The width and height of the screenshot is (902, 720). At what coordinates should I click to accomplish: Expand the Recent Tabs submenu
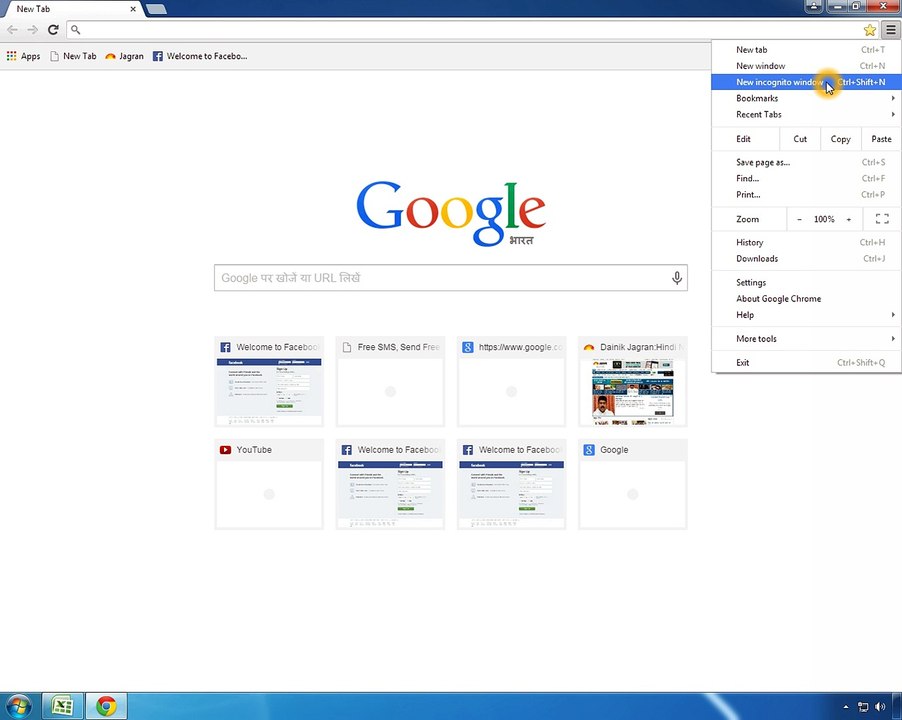click(x=806, y=114)
